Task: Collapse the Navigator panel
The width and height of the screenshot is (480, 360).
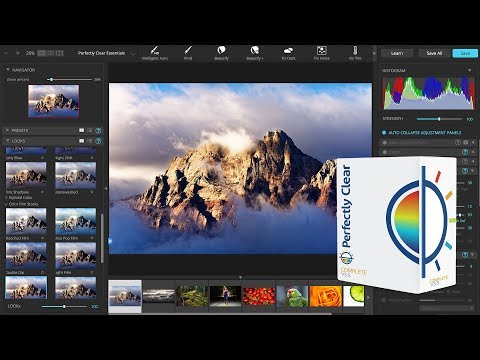Action: click(8, 70)
